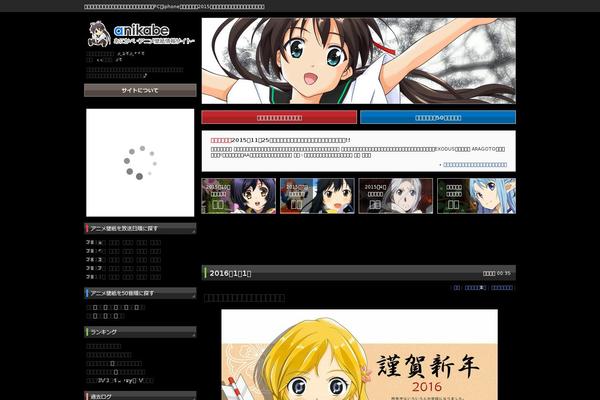Click the loading spinner widget box
The image size is (600, 400).
click(x=140, y=163)
